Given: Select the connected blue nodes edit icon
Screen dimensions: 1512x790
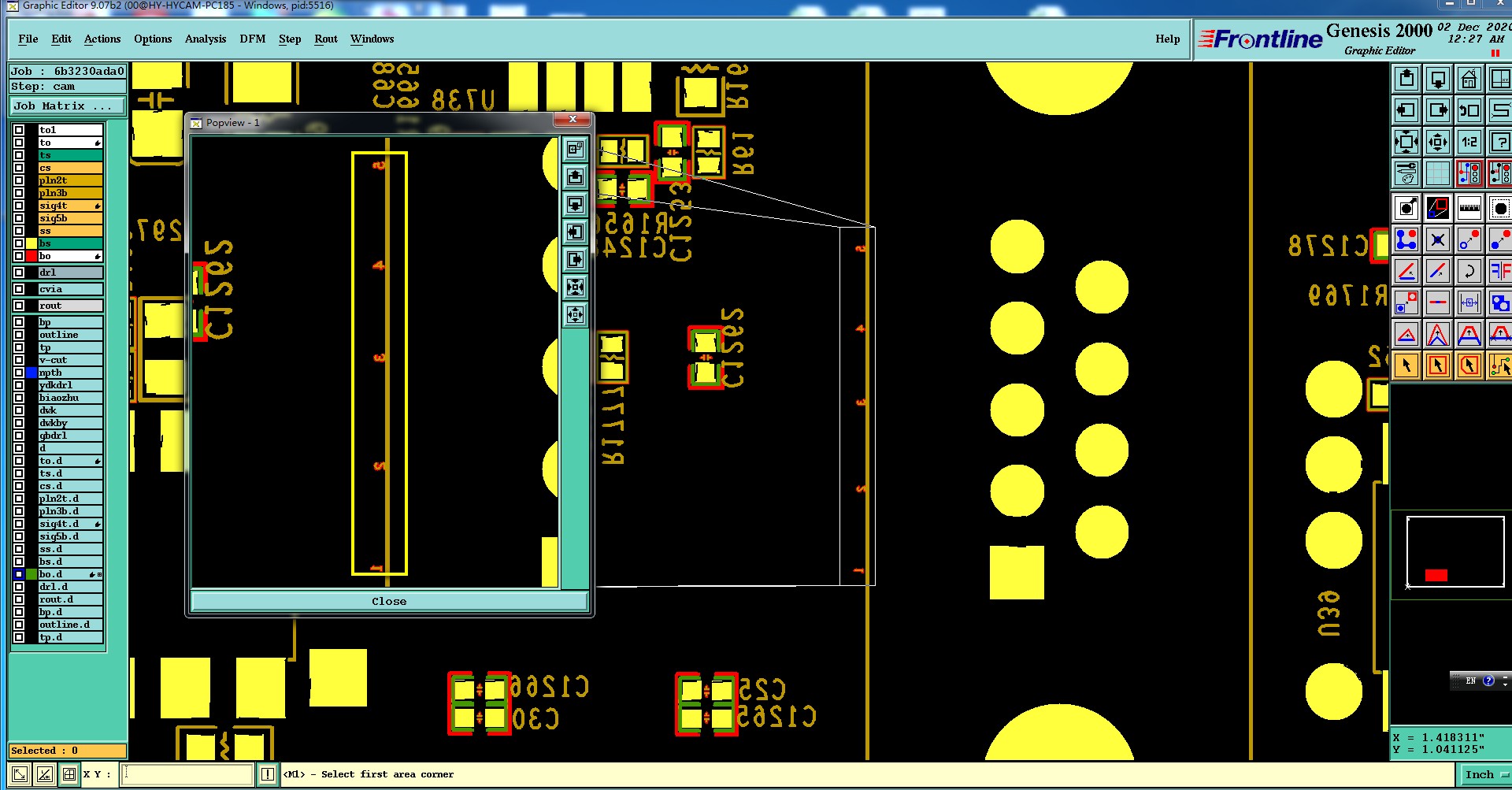Looking at the screenshot, I should [1406, 239].
